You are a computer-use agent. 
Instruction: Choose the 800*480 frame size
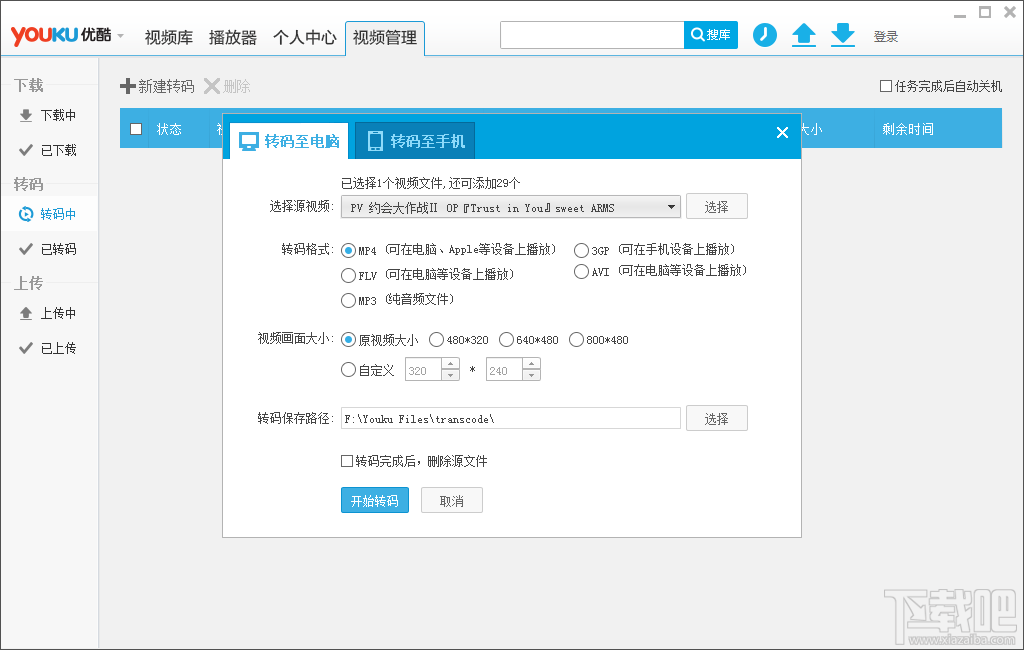(x=576, y=340)
